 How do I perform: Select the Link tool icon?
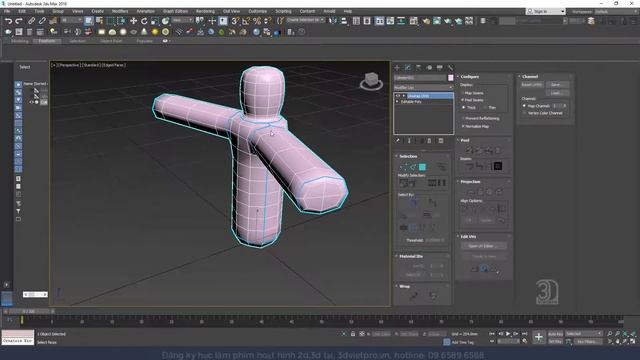point(31,21)
